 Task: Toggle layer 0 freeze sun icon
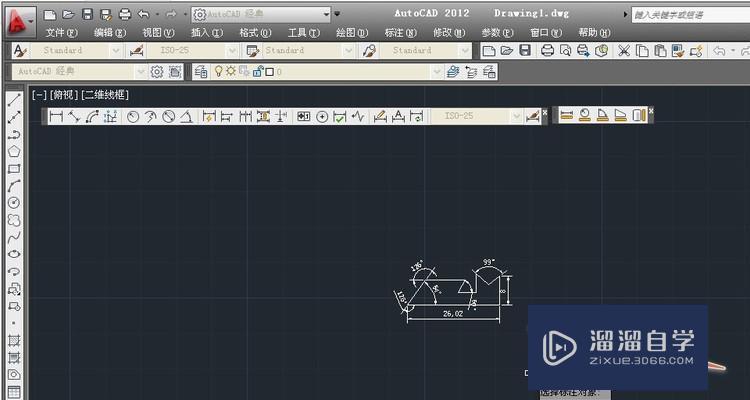[x=231, y=71]
